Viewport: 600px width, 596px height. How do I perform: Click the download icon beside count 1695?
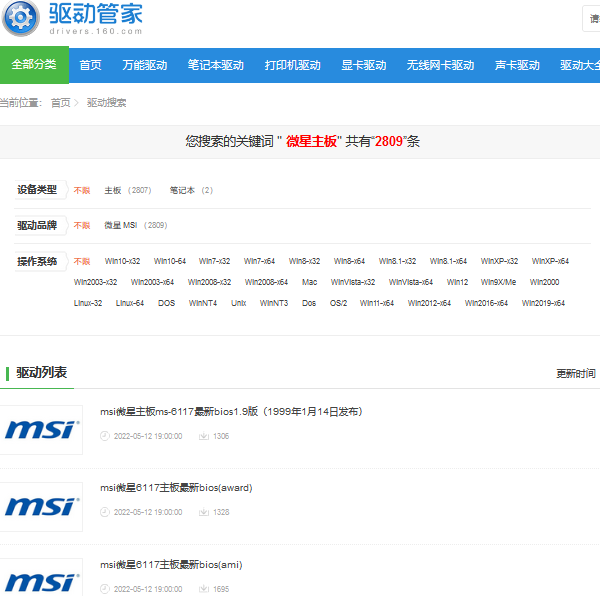(x=204, y=589)
